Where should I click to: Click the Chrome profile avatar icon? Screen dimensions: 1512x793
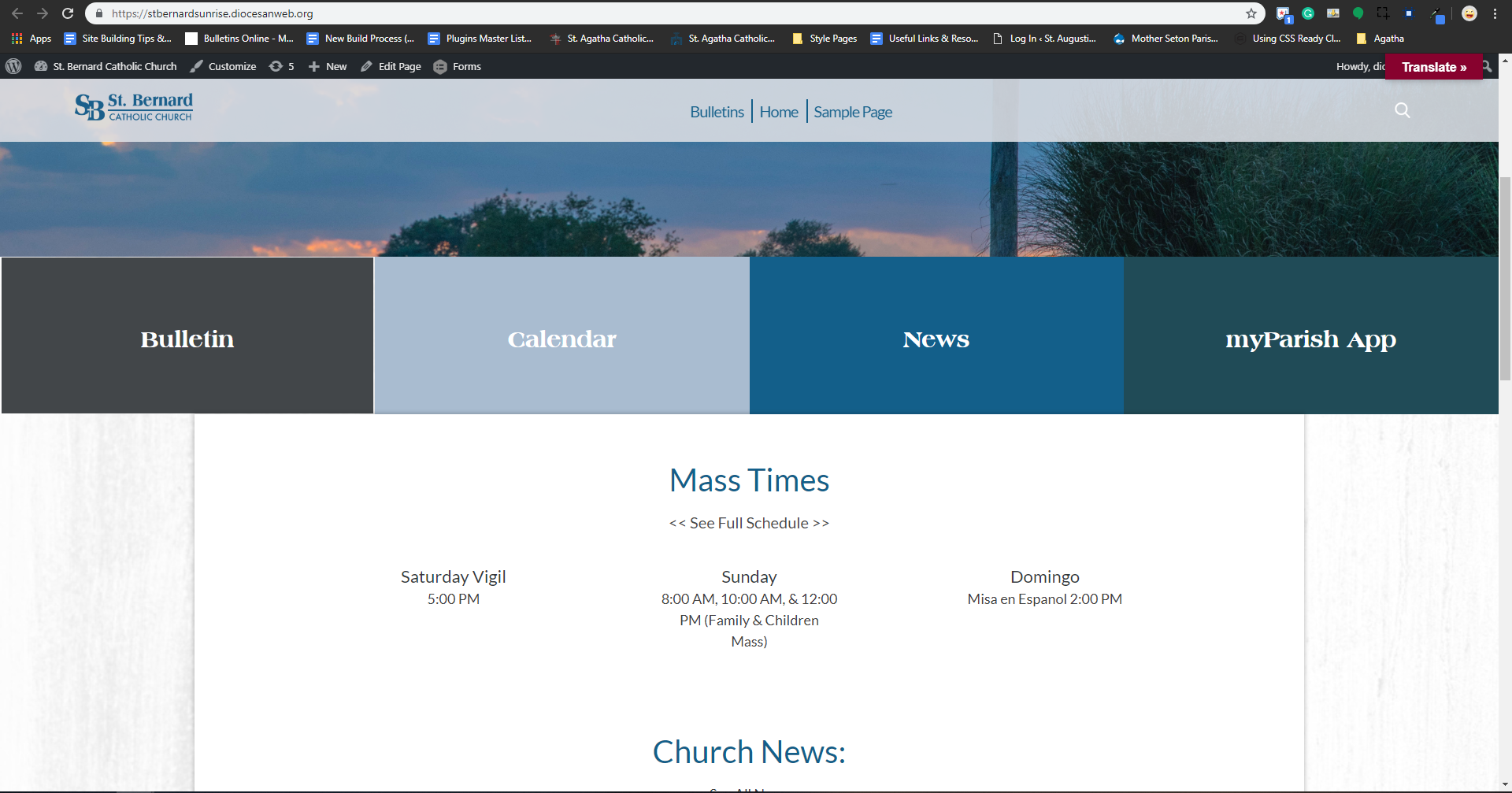1469,13
